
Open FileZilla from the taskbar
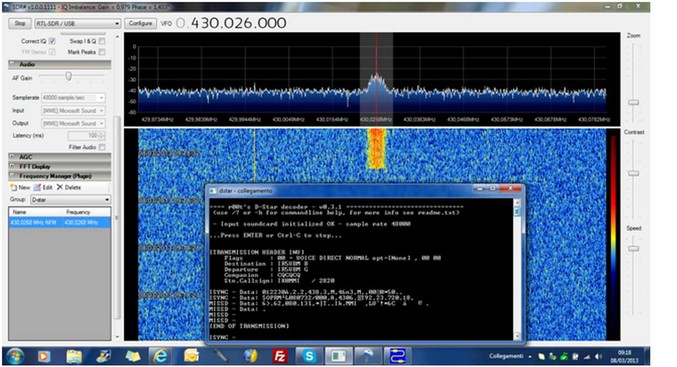[x=280, y=356]
